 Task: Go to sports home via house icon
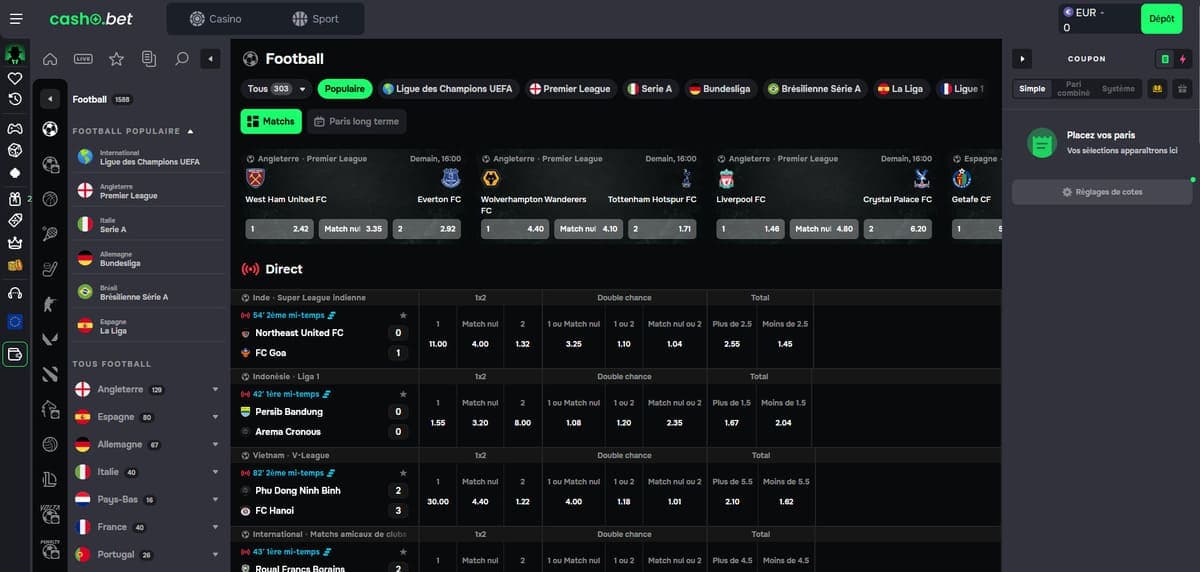coord(50,59)
